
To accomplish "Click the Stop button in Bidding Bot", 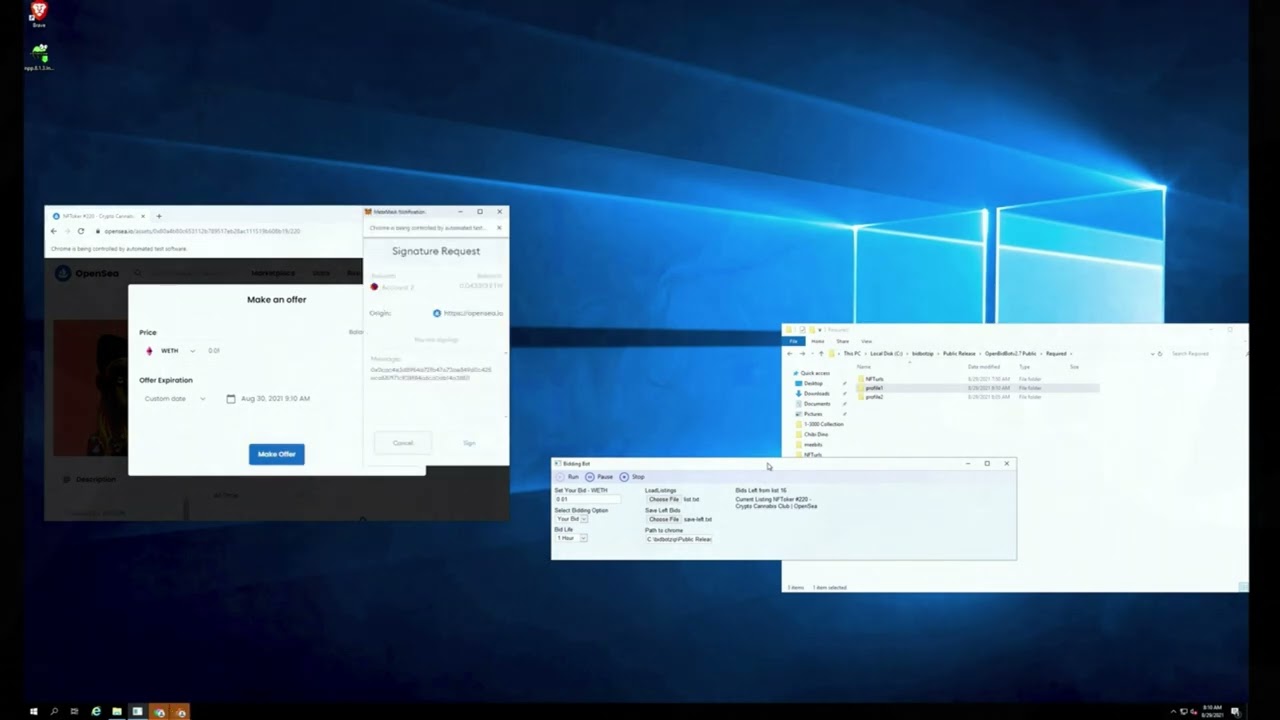I will [632, 477].
